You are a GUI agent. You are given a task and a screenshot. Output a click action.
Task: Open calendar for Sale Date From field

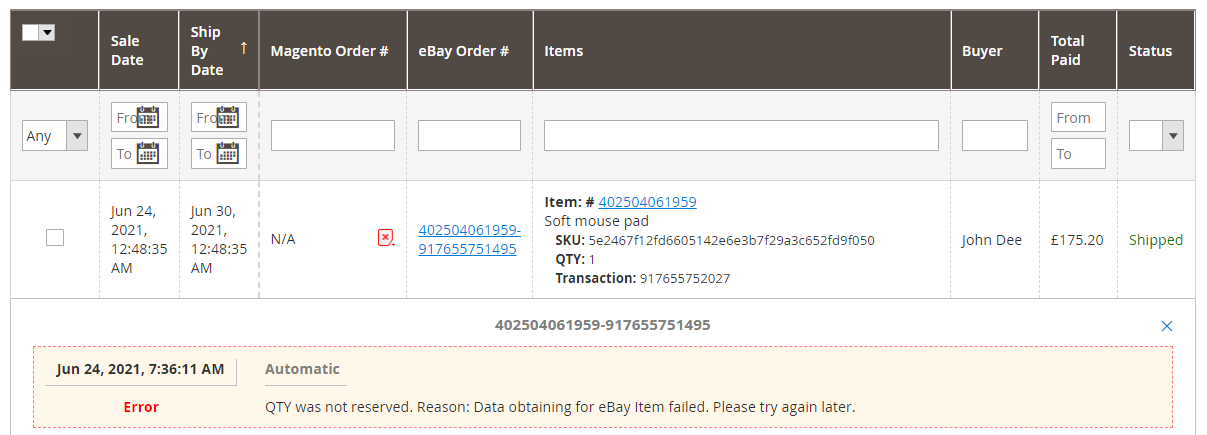coord(148,117)
